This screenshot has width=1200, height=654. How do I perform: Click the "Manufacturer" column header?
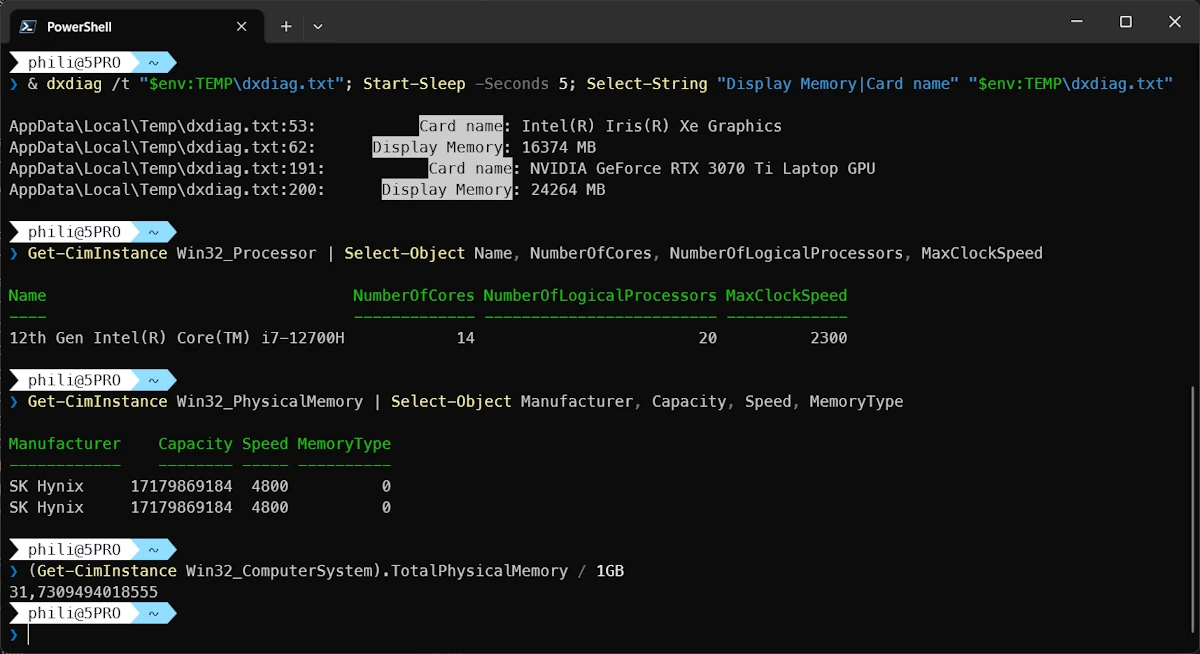click(65, 443)
